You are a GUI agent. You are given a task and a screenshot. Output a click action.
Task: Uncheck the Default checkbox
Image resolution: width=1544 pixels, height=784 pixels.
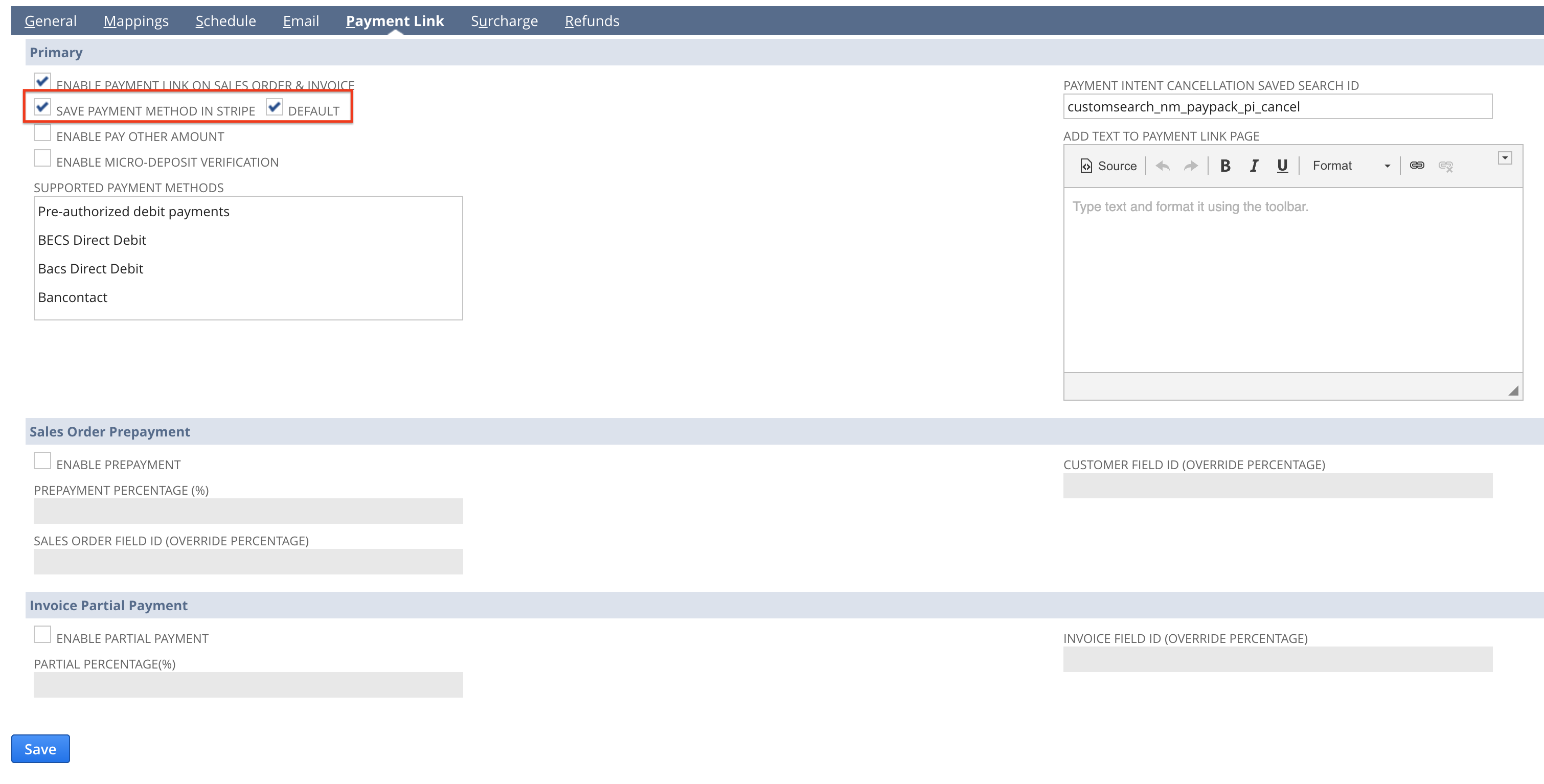tap(274, 107)
